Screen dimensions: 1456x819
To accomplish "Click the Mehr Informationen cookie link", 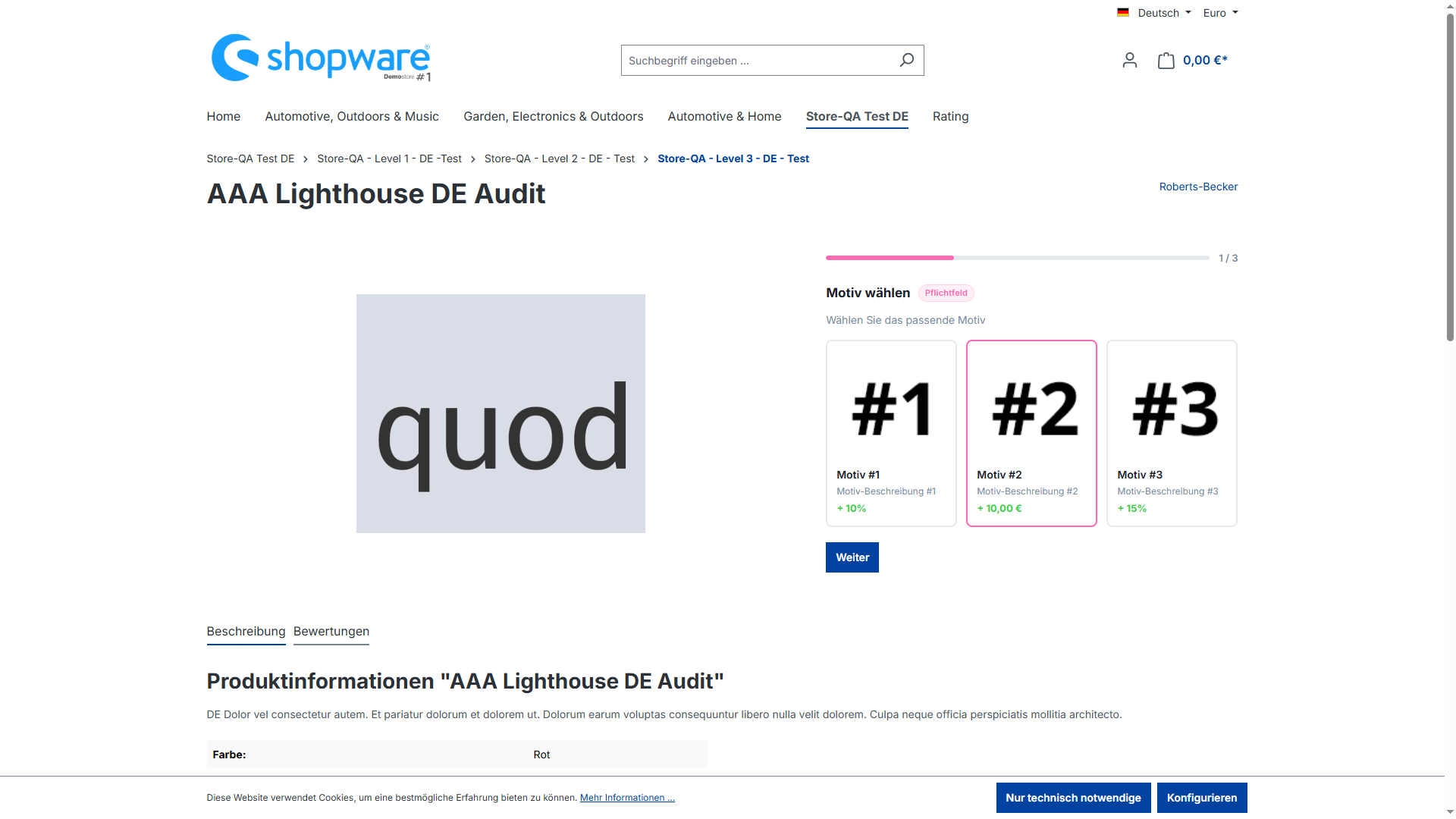I will coord(627,798).
